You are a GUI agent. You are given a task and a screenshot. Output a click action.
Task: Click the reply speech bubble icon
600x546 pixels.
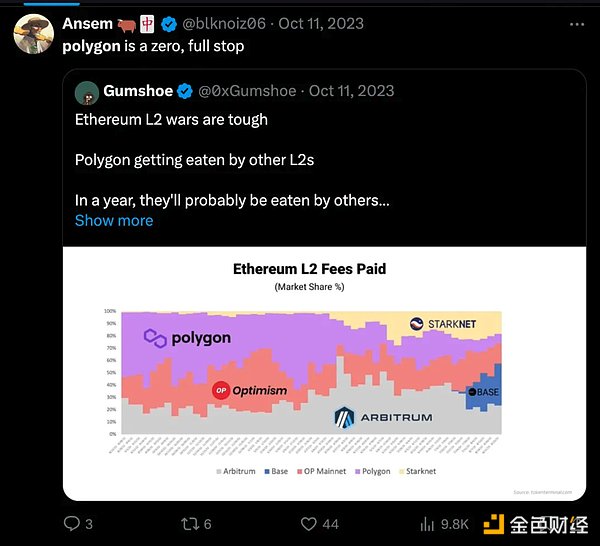point(71,523)
